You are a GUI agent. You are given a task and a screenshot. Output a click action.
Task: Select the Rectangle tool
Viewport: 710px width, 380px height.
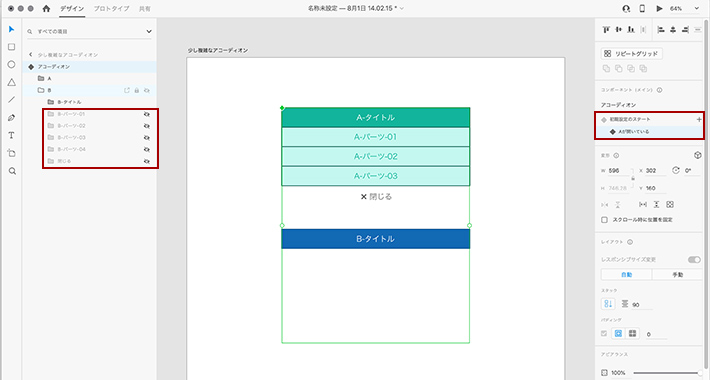pyautogui.click(x=11, y=47)
